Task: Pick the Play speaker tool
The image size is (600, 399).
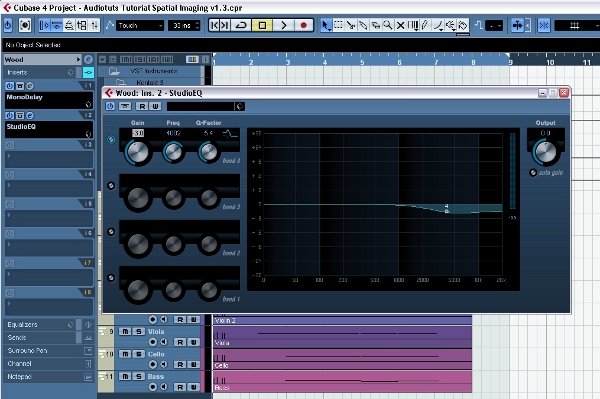Action: tap(450, 26)
